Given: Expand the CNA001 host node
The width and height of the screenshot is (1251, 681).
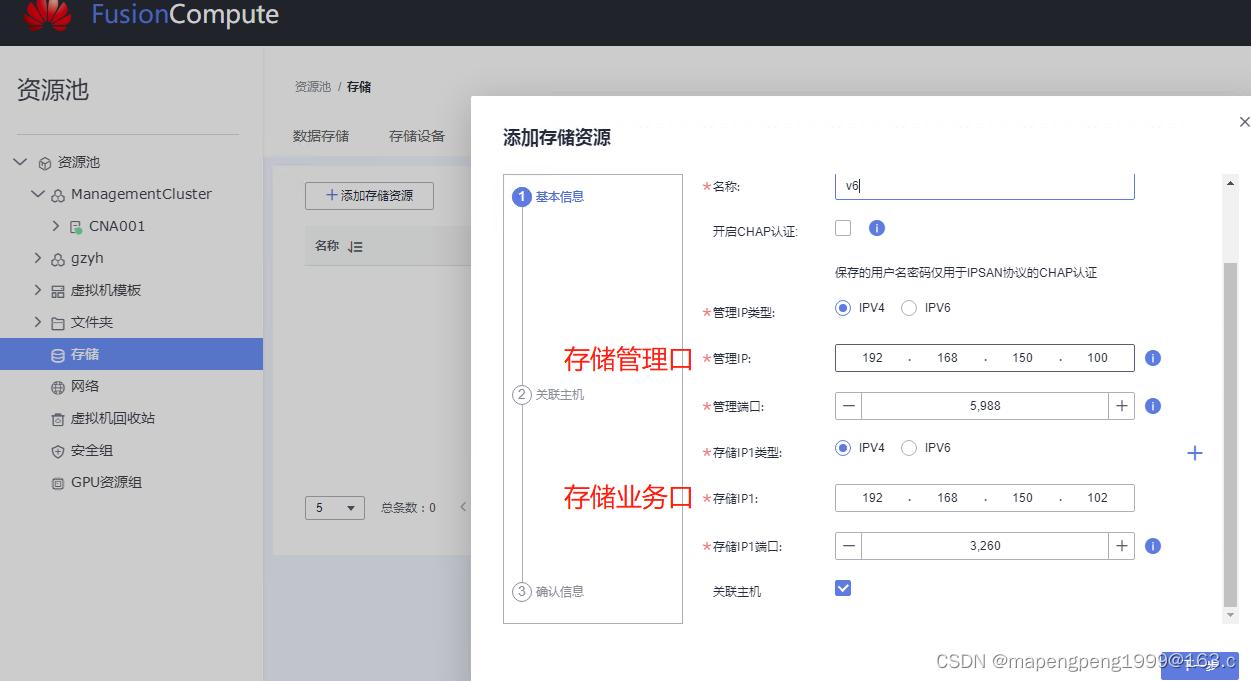Looking at the screenshot, I should [55, 227].
